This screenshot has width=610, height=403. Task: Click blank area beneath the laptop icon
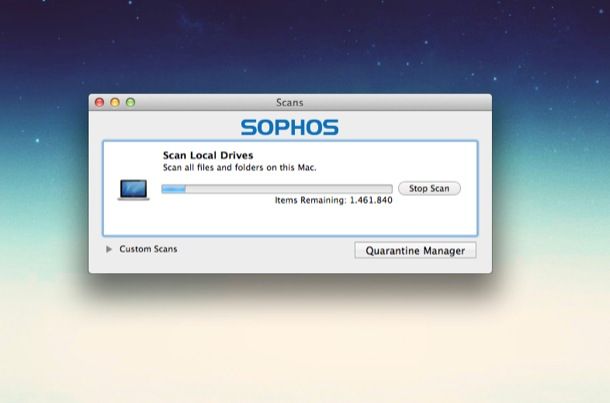(x=133, y=218)
